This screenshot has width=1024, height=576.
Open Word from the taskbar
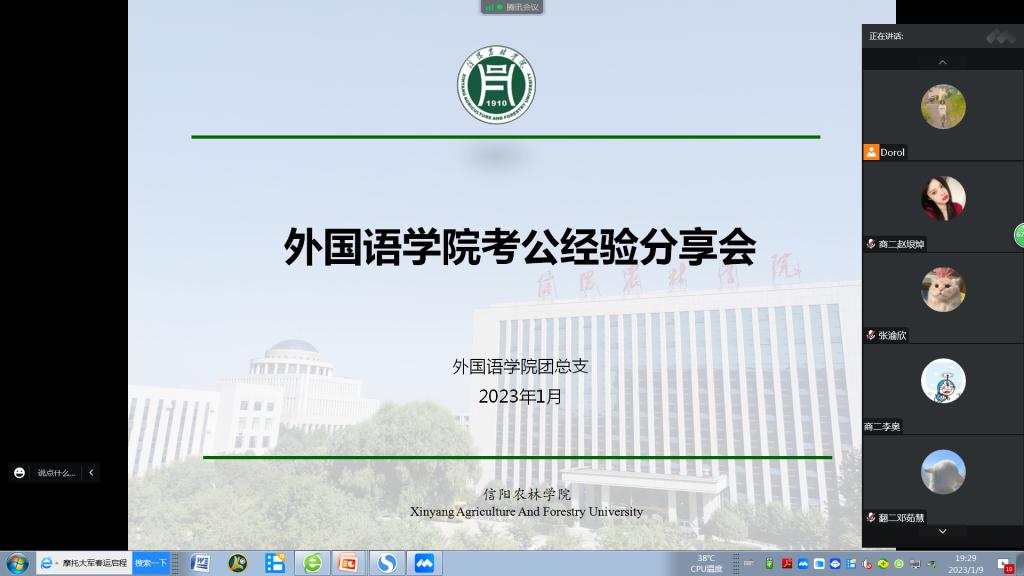click(x=200, y=563)
